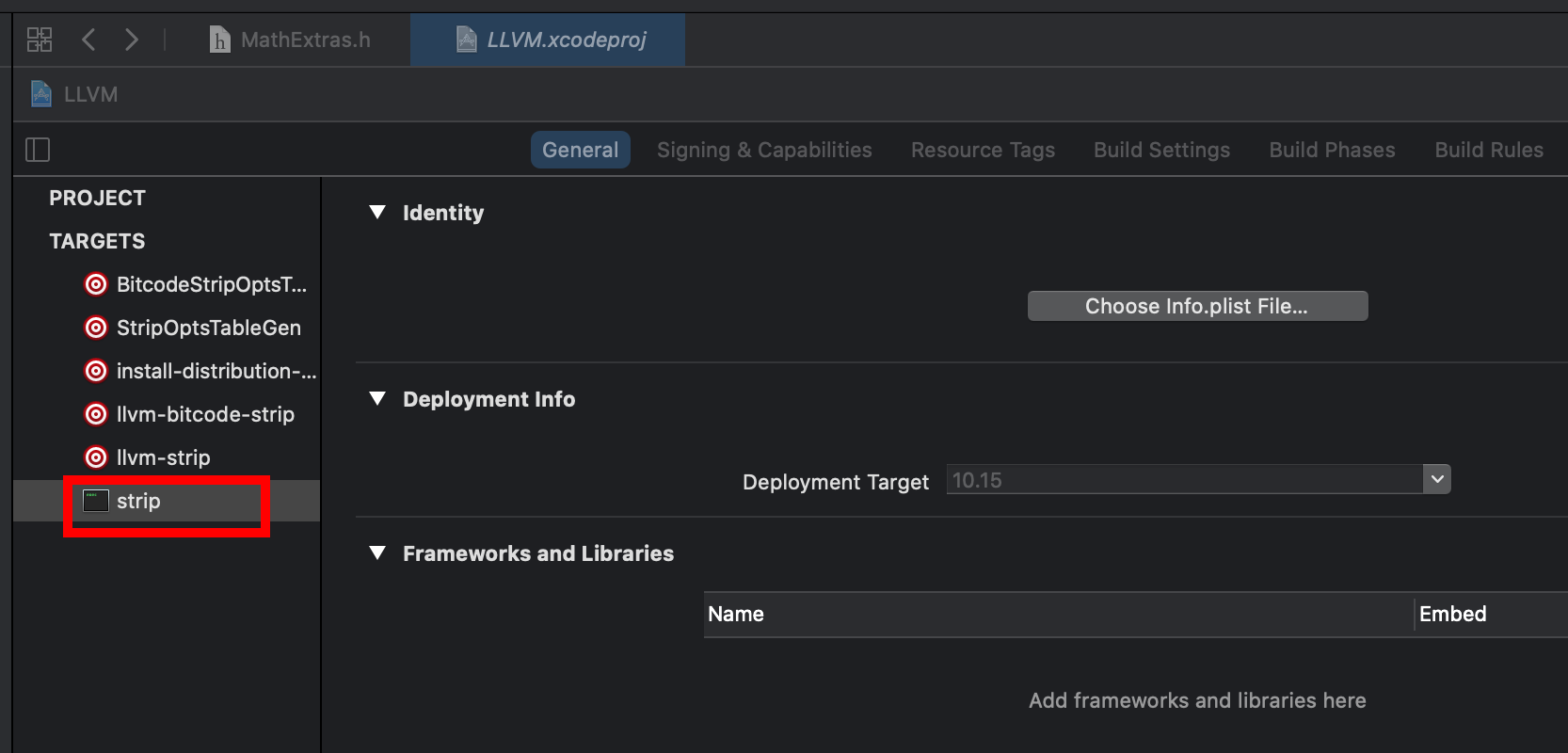Click the Deployment Target label
The height and width of the screenshot is (753, 1568).
[836, 482]
